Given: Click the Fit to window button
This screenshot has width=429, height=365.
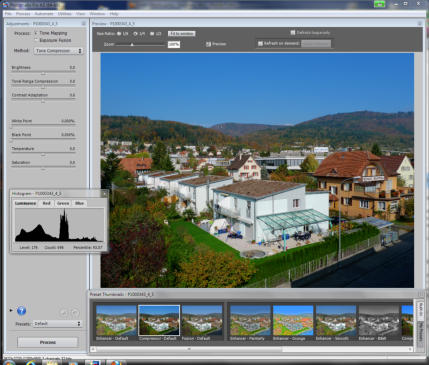Looking at the screenshot, I should pyautogui.click(x=182, y=34).
